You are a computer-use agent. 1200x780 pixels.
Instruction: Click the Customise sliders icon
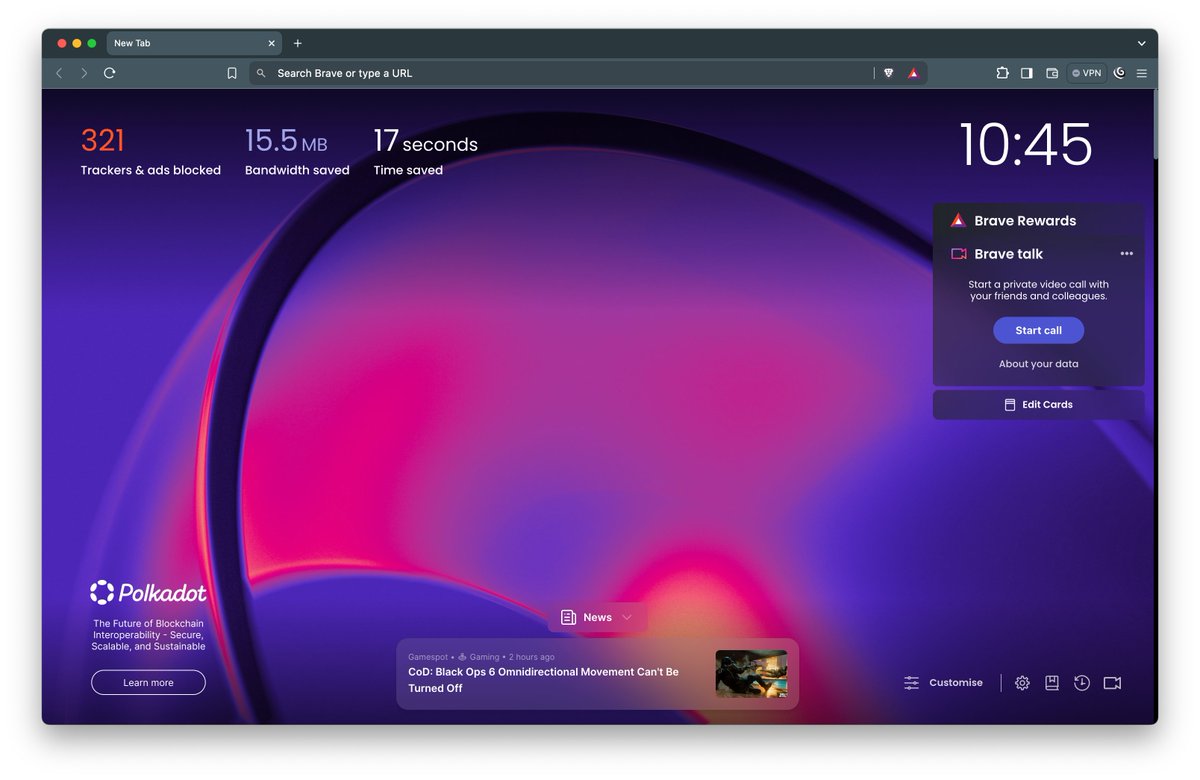911,683
